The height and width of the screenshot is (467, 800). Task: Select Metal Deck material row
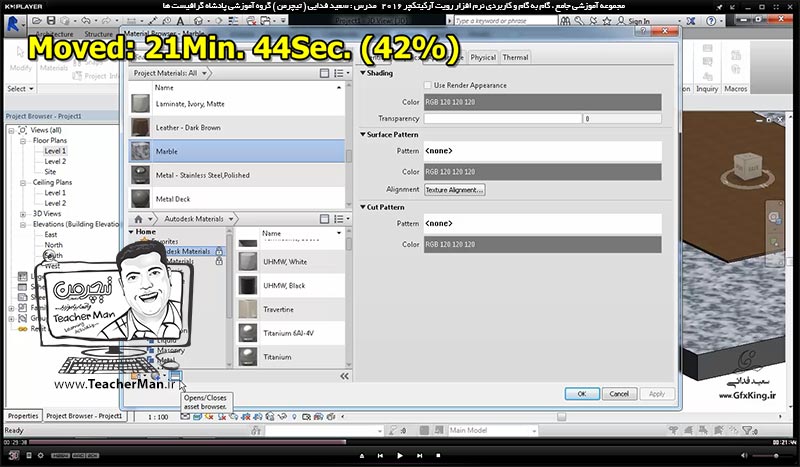click(237, 199)
